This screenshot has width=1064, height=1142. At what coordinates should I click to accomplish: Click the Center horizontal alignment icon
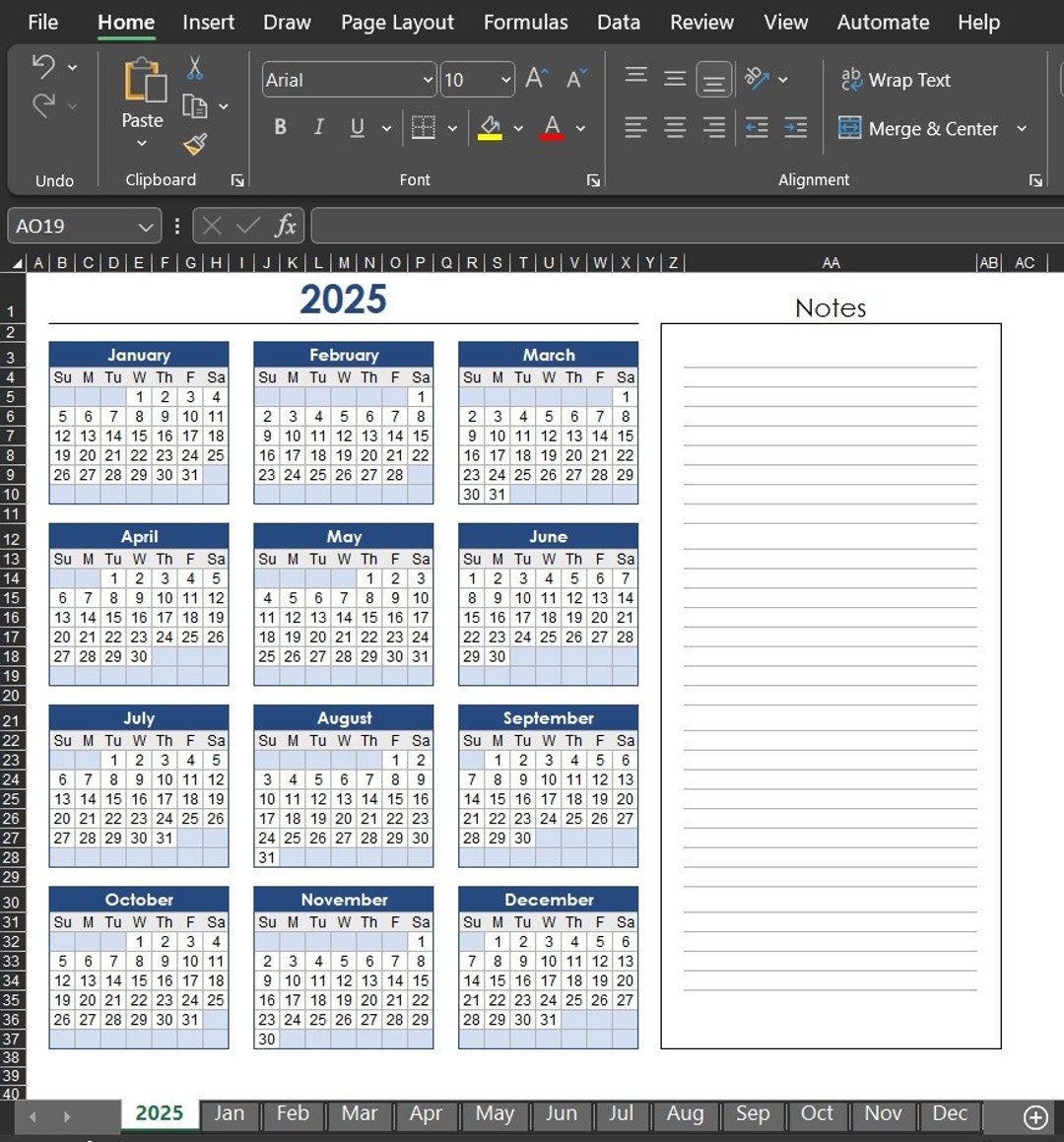pos(675,128)
